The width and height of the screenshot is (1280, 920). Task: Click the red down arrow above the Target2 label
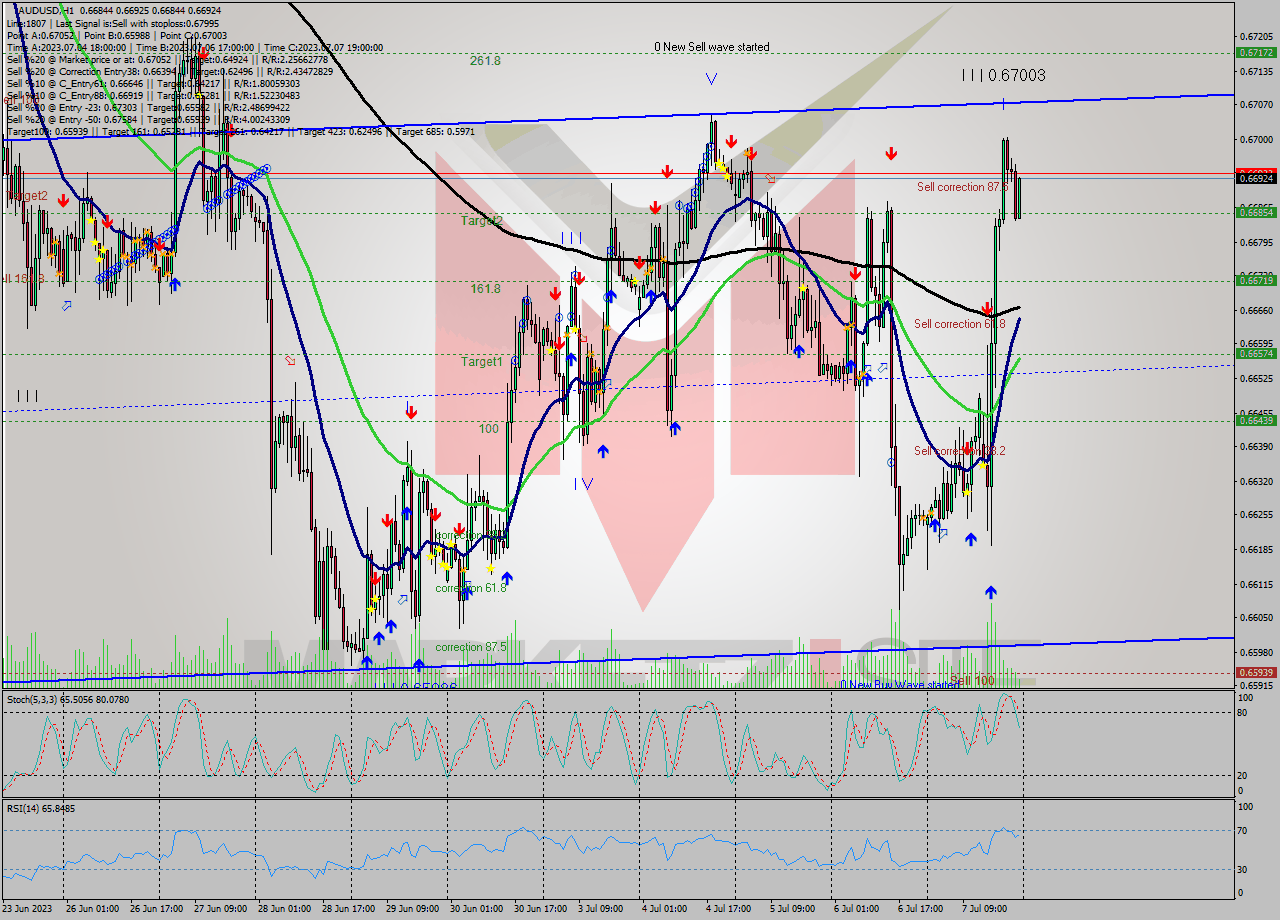click(655, 208)
